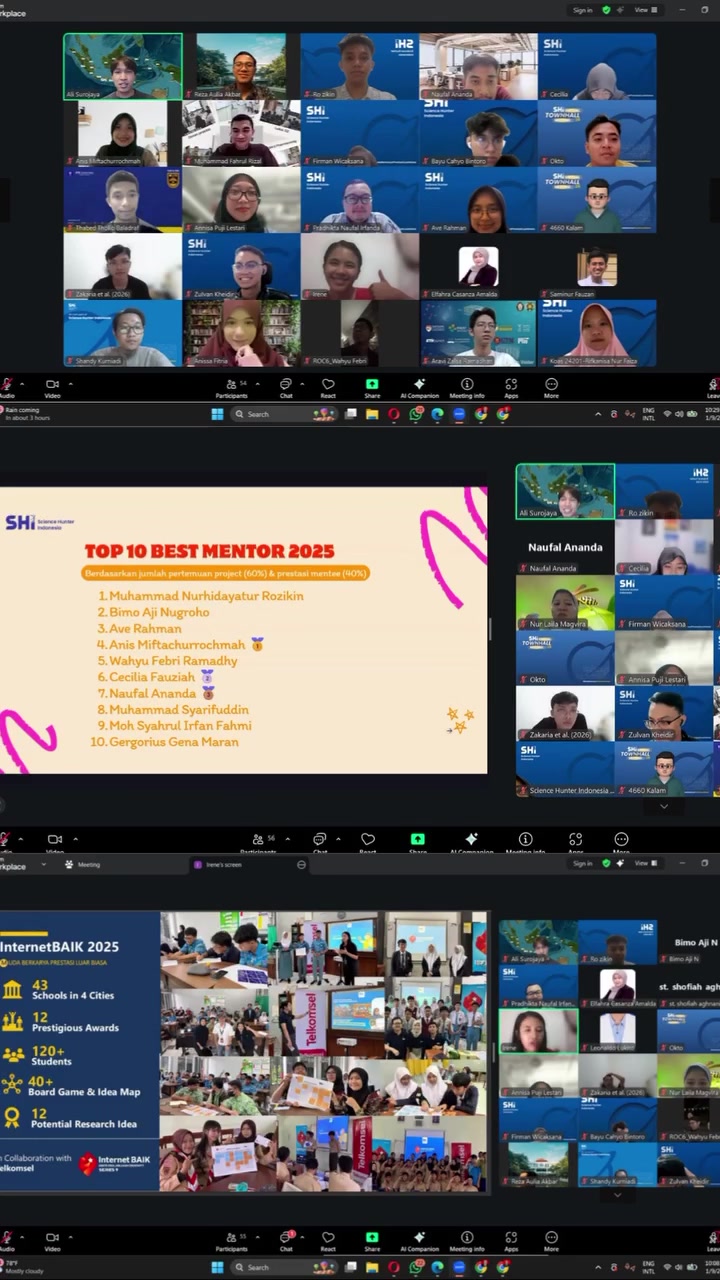This screenshot has width=720, height=1280.
Task: Toggle Video in toolbar showing 54 participants
Action: [x=52, y=387]
